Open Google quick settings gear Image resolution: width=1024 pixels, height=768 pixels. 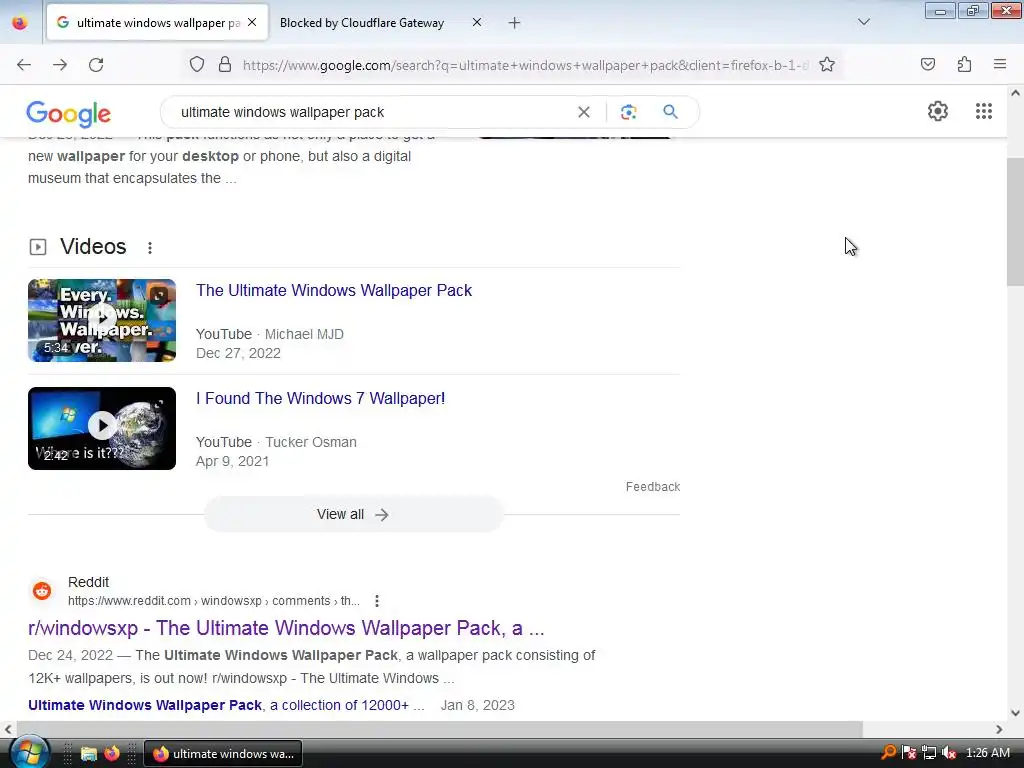(x=938, y=111)
